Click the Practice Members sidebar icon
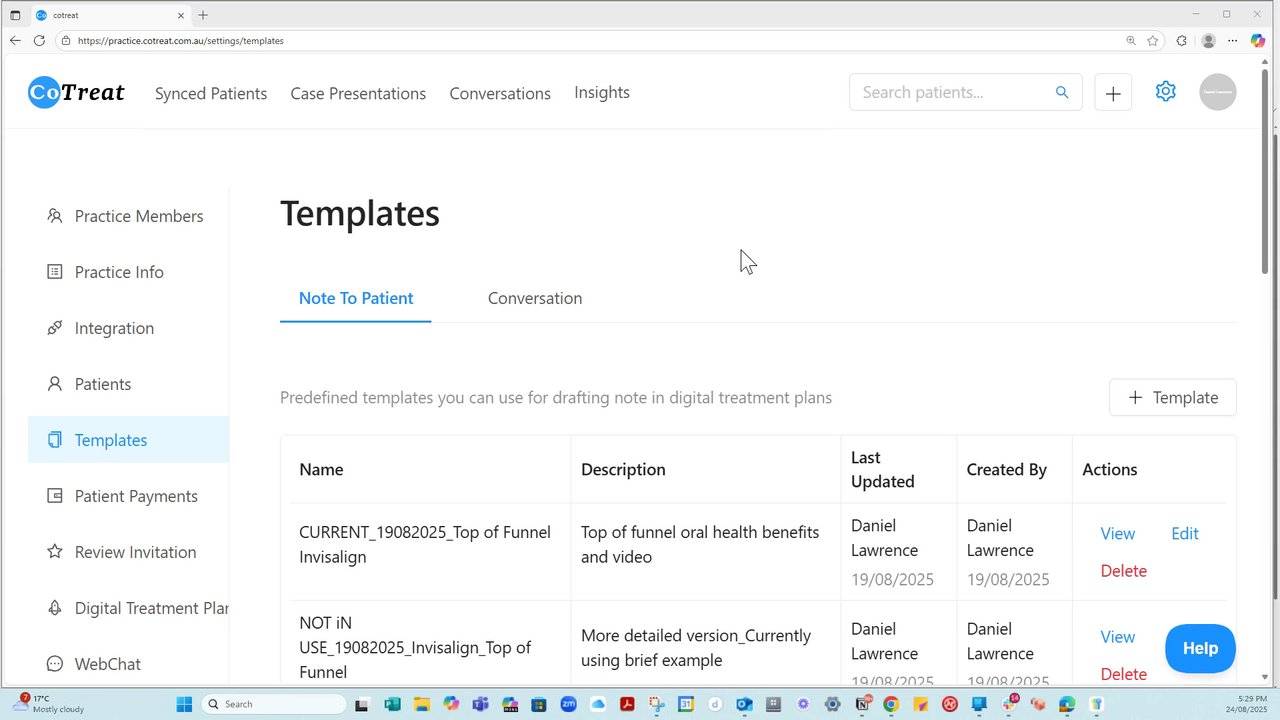 point(55,216)
